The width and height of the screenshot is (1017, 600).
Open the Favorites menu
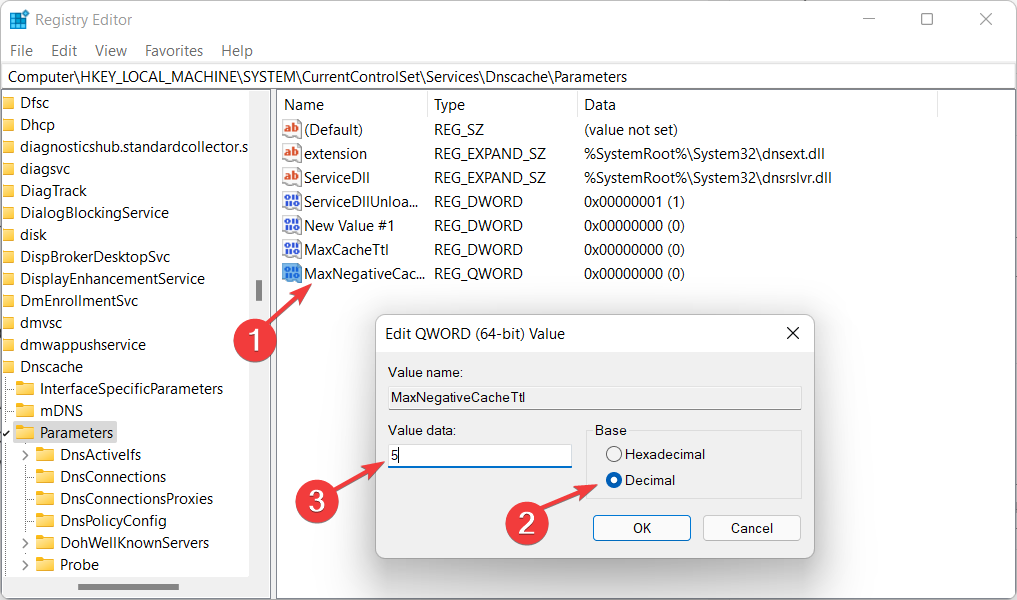[174, 50]
